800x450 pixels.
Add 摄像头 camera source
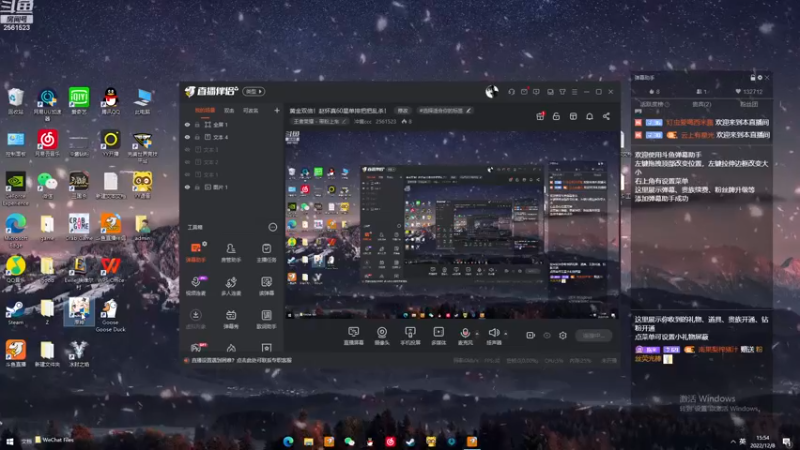click(382, 336)
